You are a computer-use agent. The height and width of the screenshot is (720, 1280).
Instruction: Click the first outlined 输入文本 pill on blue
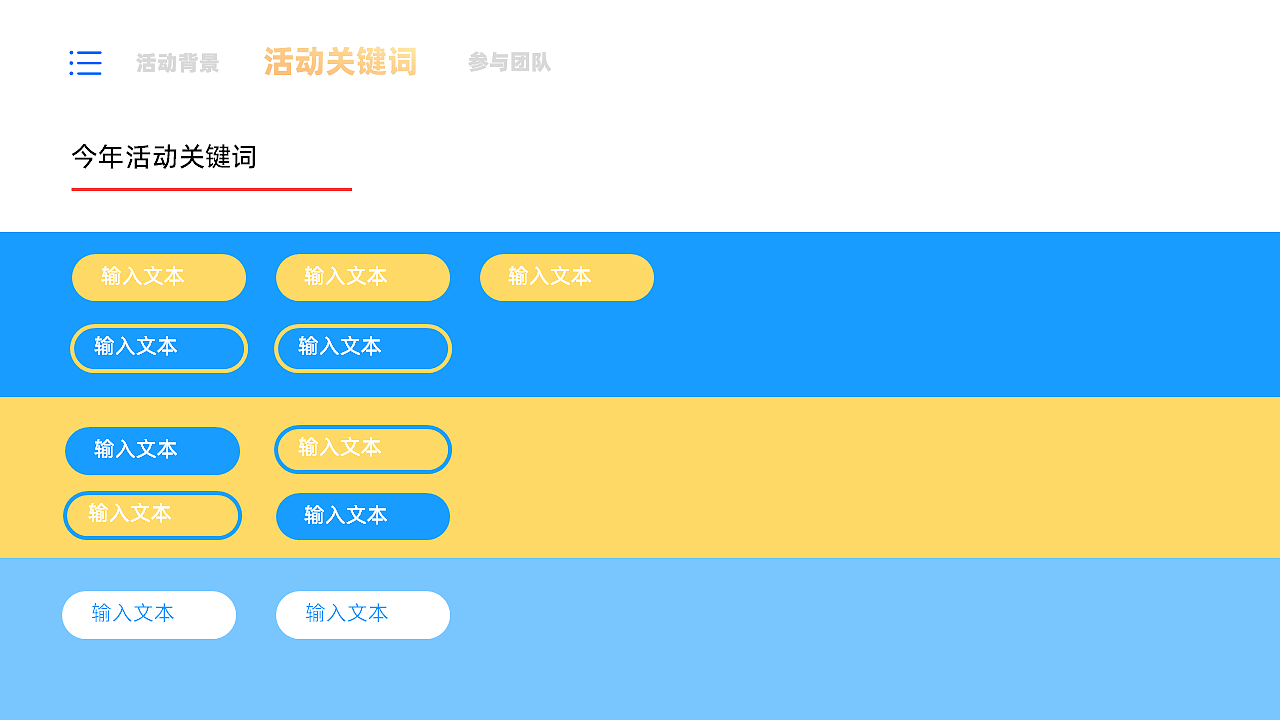(x=158, y=348)
